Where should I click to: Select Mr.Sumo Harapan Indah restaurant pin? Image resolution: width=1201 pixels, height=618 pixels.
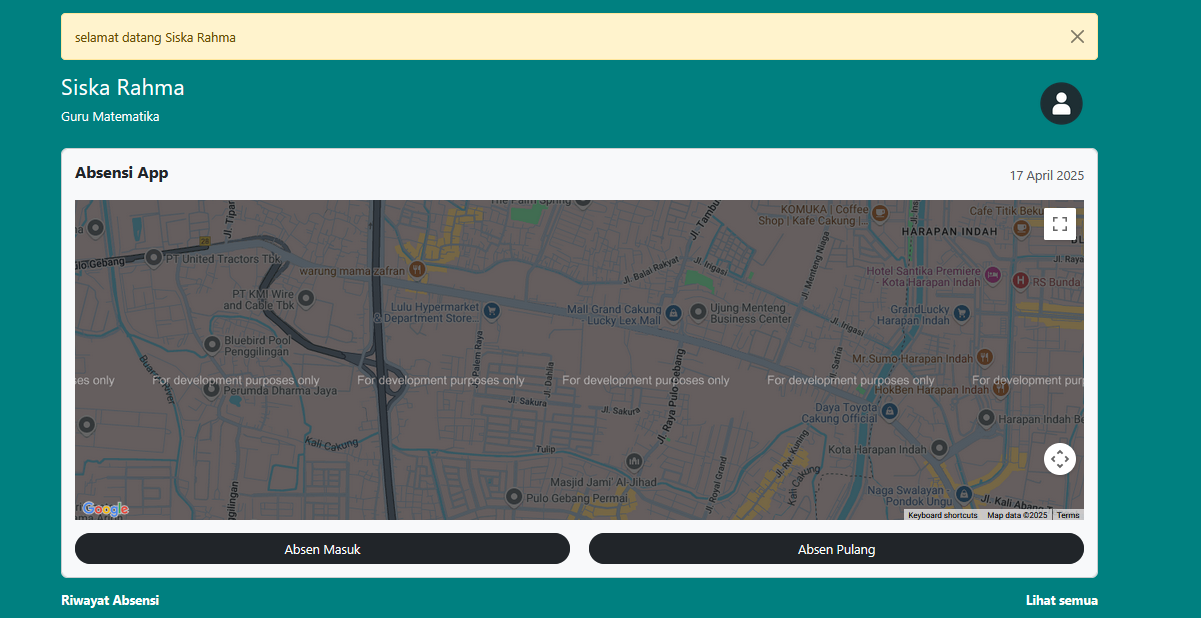tap(985, 357)
